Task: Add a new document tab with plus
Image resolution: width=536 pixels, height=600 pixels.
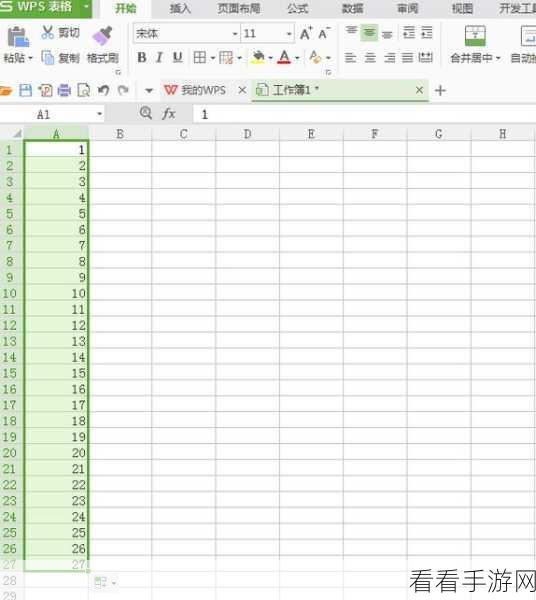Action: click(440, 91)
